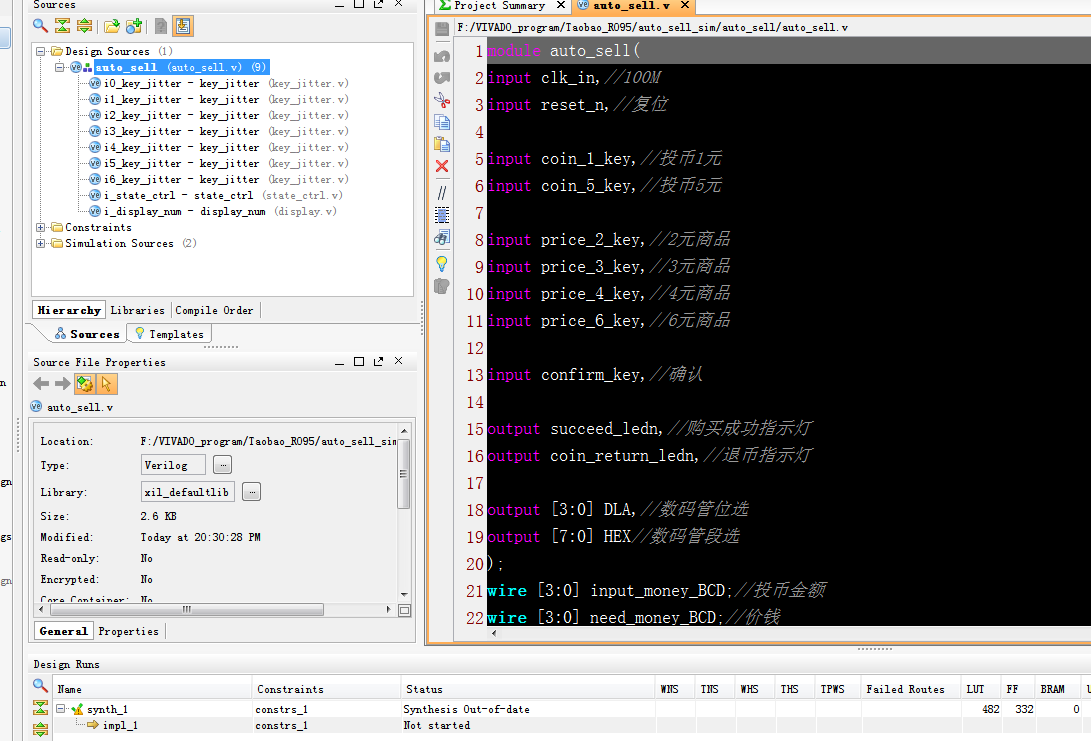Click the Save file disk icon
The height and width of the screenshot is (741, 1091).
441,28
